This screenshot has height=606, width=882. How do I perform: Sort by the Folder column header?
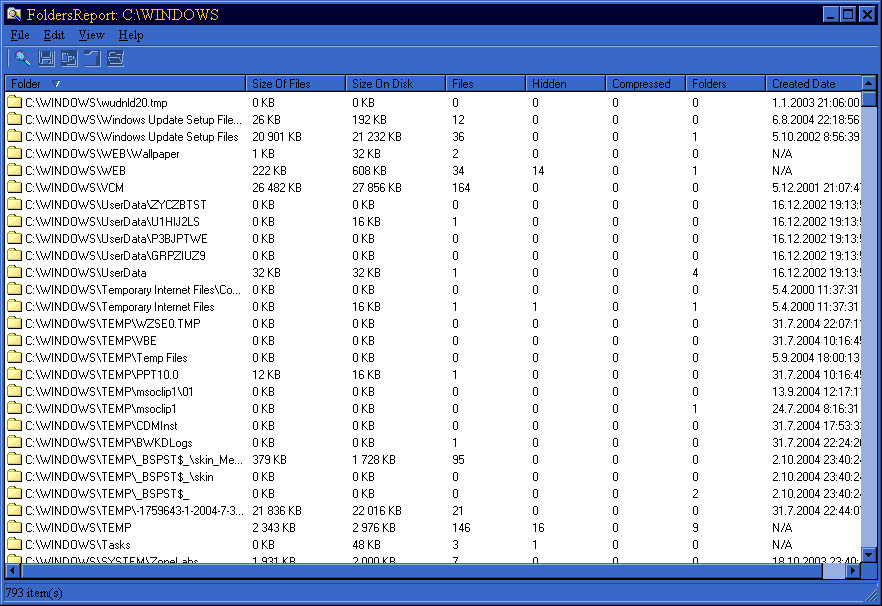click(125, 83)
